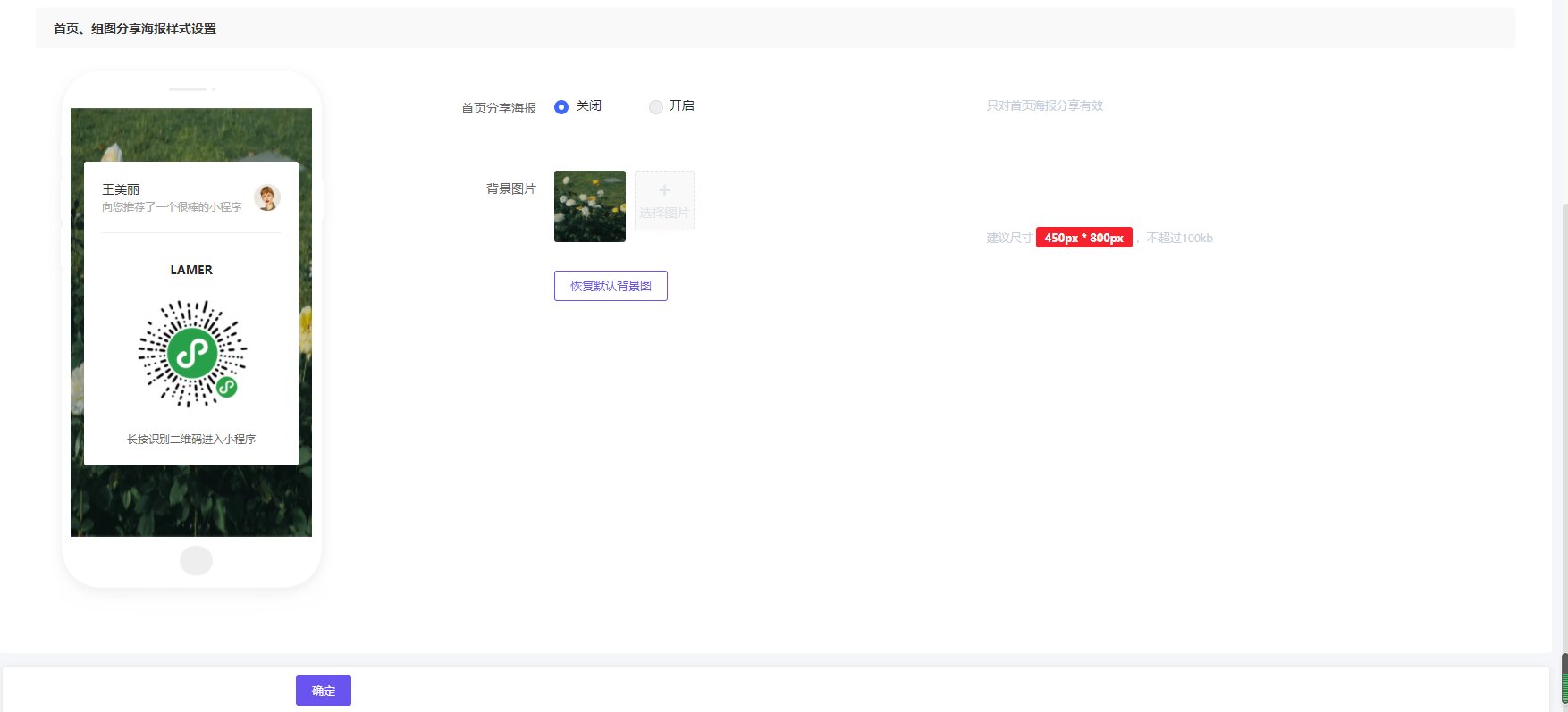Image resolution: width=1568 pixels, height=712 pixels.
Task: Click the 首页、组图分享海报样式设置 heading
Action: point(135,29)
